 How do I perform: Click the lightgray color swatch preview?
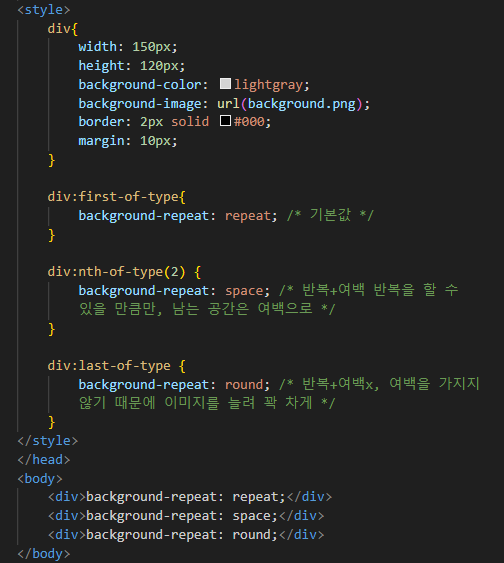225,84
